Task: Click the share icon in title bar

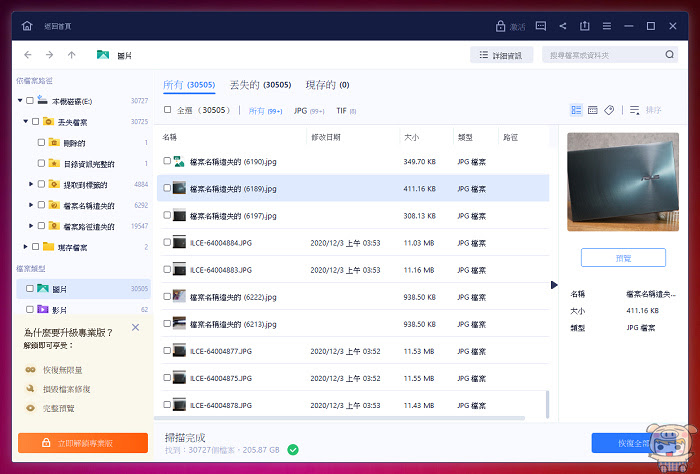Action: click(562, 26)
